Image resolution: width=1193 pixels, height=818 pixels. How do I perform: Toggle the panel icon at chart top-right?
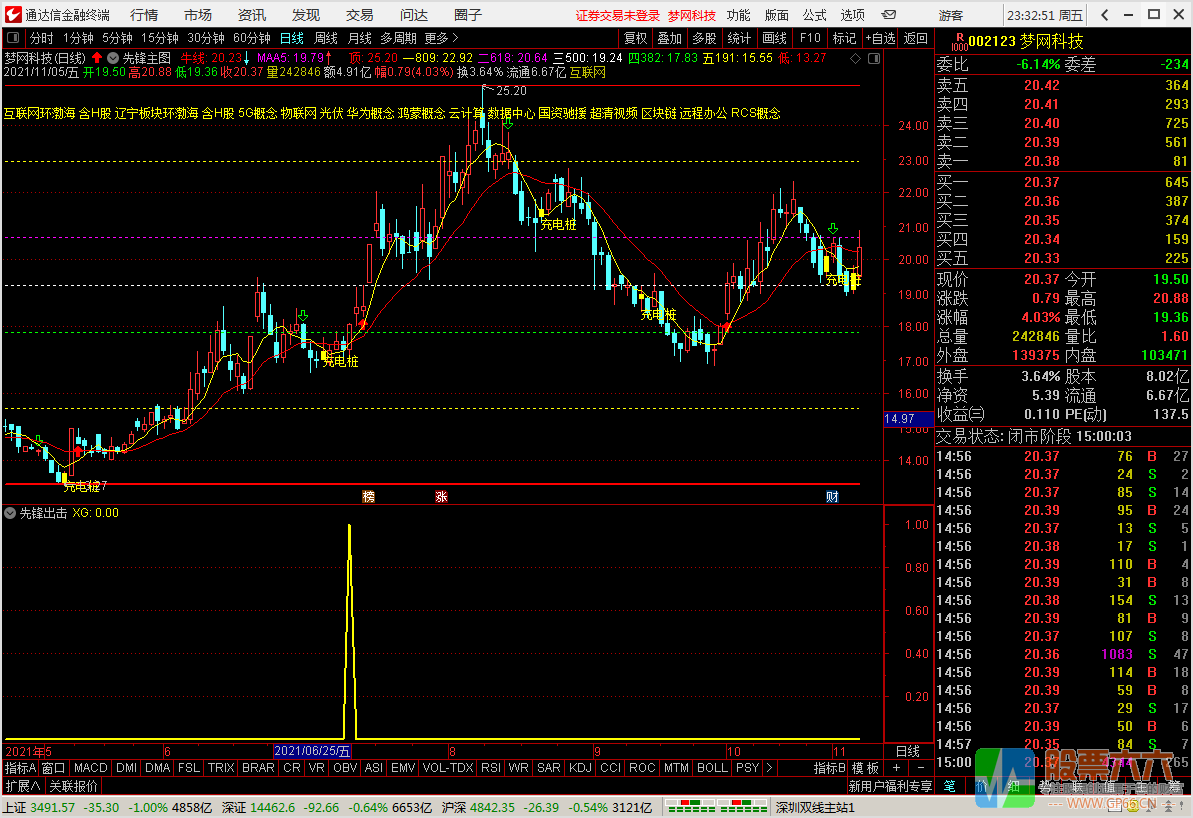point(873,59)
